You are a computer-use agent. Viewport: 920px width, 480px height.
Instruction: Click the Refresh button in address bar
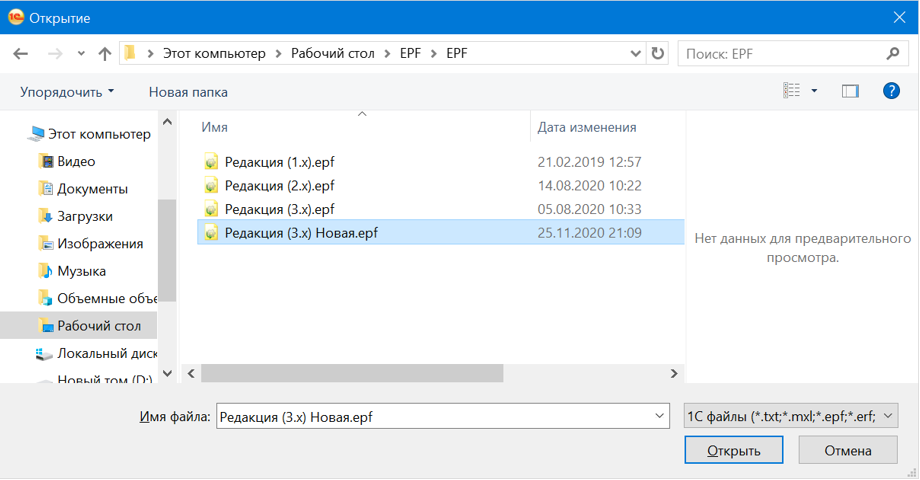tap(657, 54)
